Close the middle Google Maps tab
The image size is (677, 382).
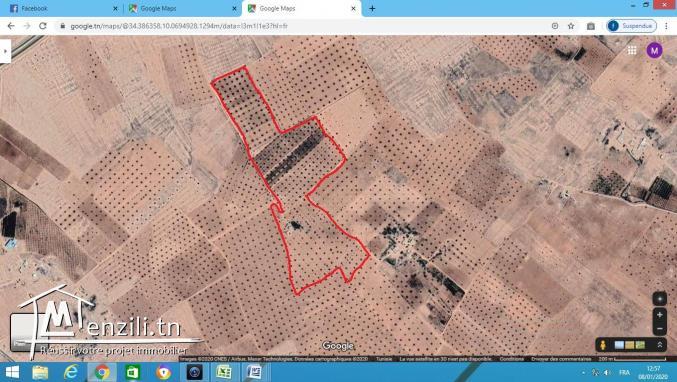234,9
